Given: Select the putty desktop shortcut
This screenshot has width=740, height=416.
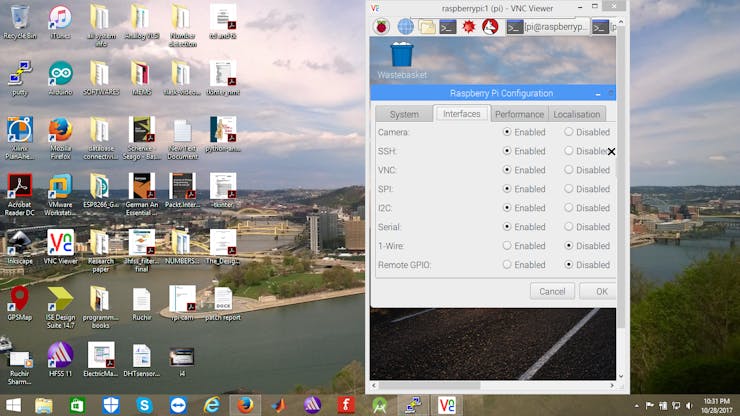Looking at the screenshot, I should pos(19,78).
